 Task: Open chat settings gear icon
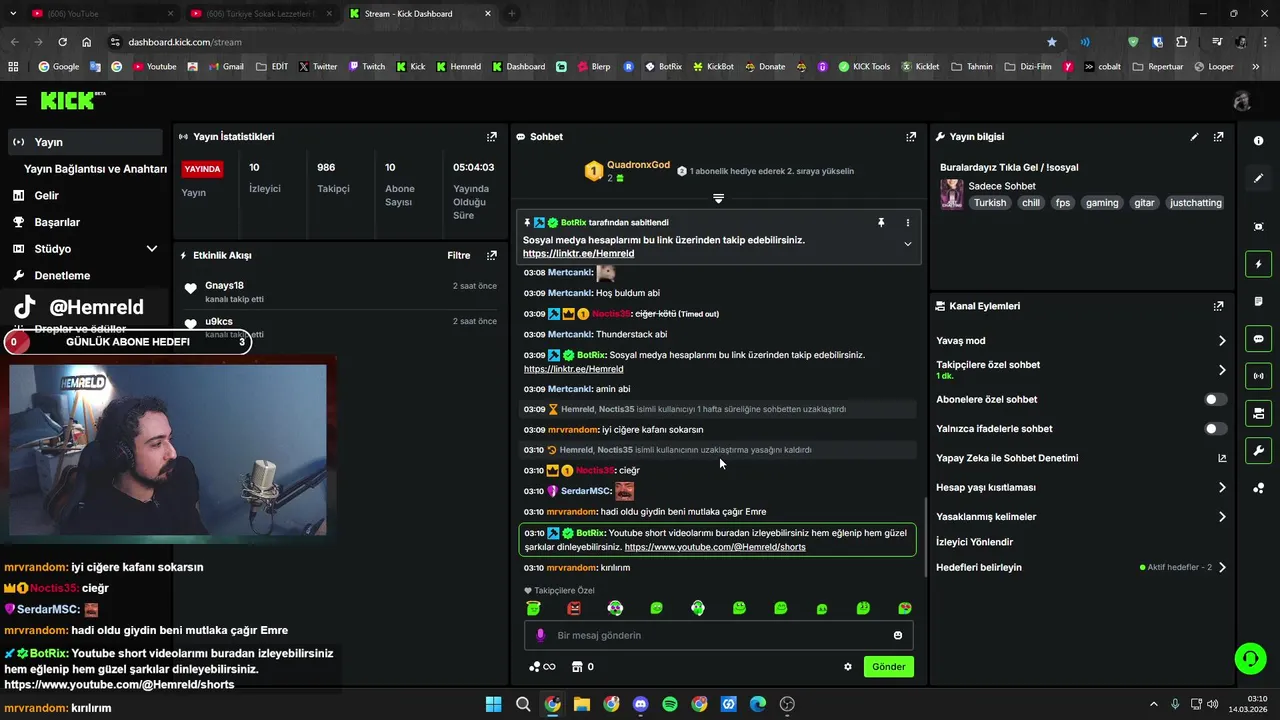click(x=848, y=667)
